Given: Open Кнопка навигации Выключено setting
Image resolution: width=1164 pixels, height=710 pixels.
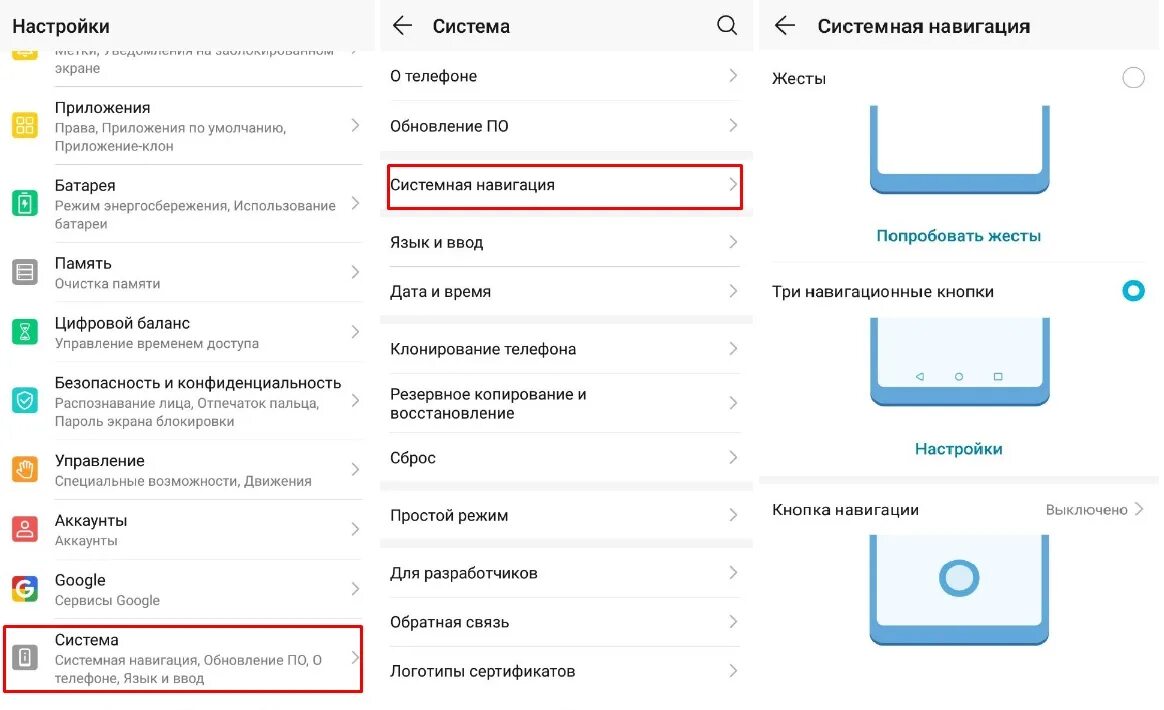Looking at the screenshot, I should click(1094, 509).
